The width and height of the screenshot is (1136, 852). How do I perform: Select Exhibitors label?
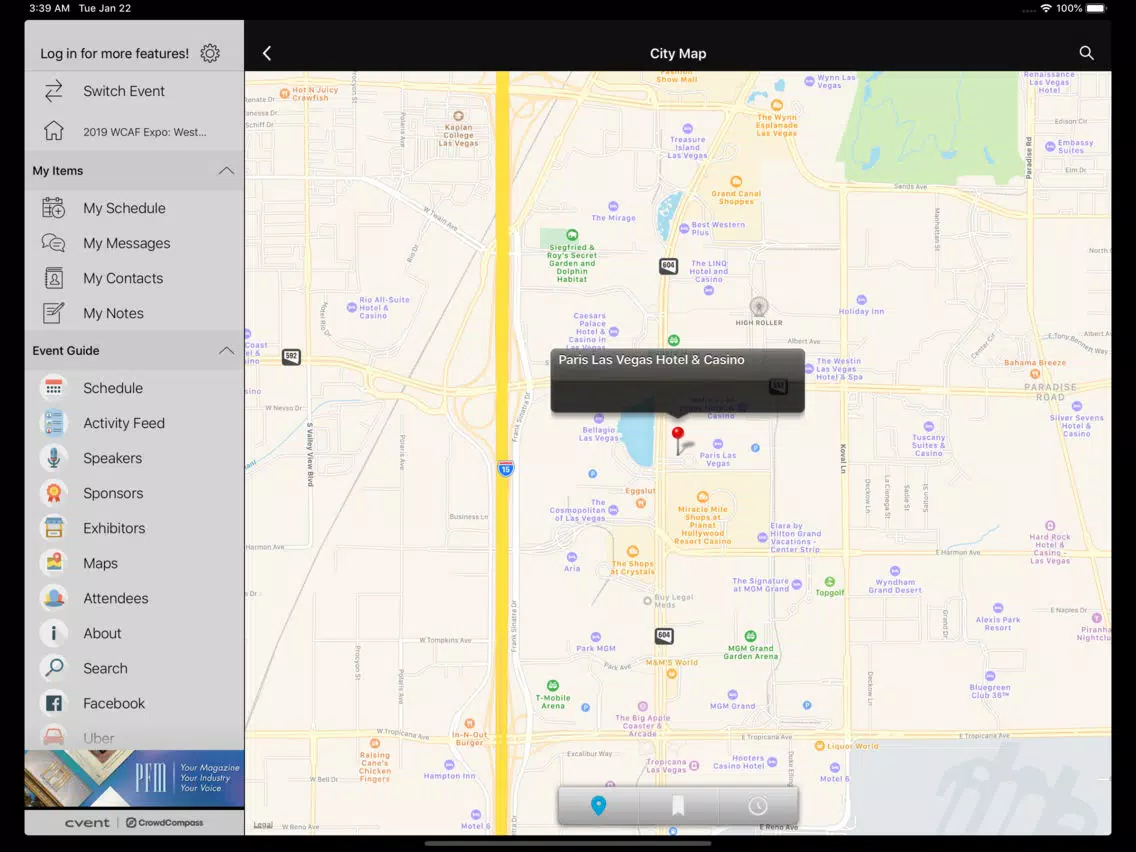point(114,528)
